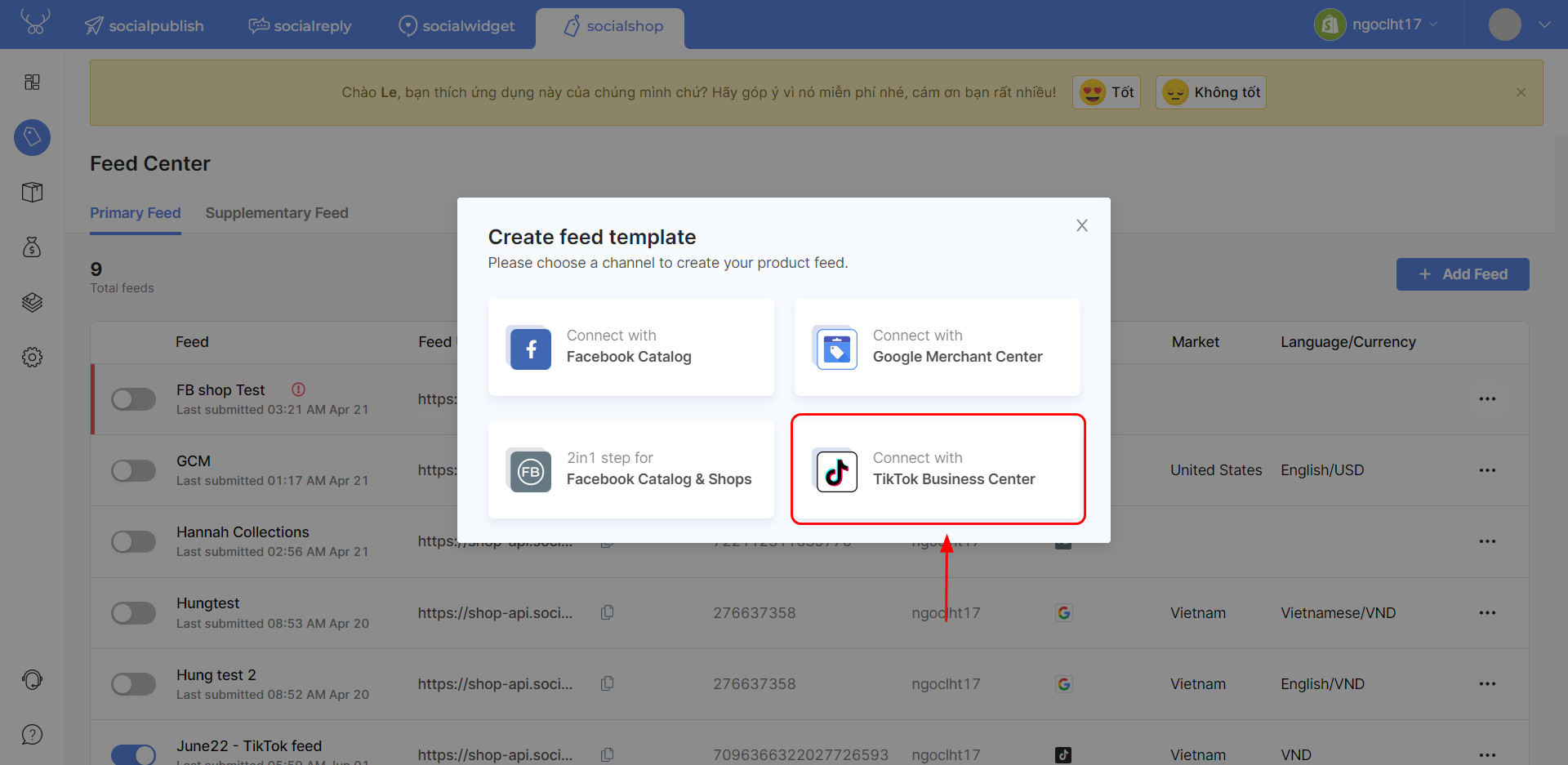Toggle the Hung test 2 feed switch
Viewport: 1568px width, 765px height.
coord(134,684)
